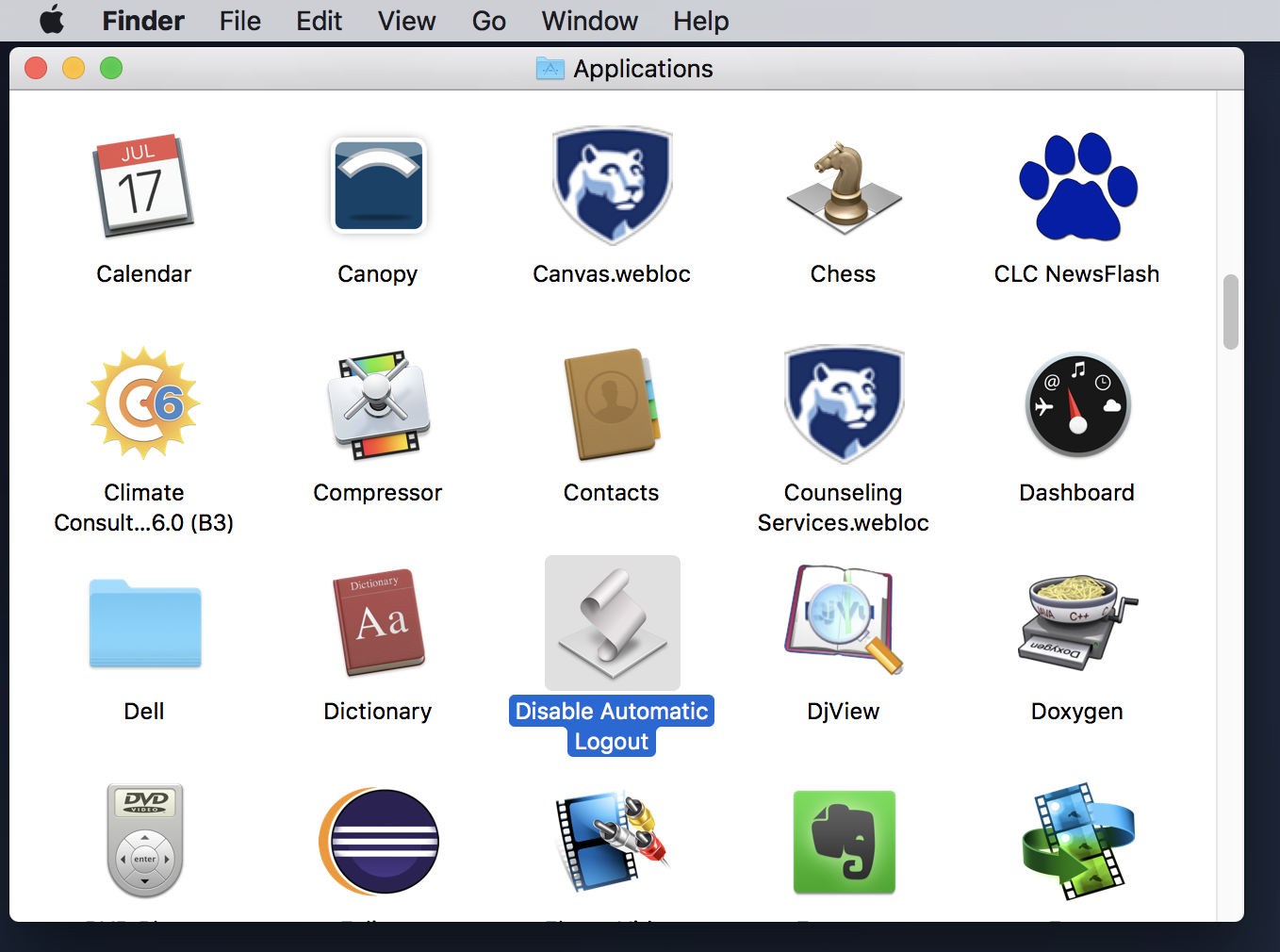
Task: Click the 'DjView' name label
Action: point(844,712)
